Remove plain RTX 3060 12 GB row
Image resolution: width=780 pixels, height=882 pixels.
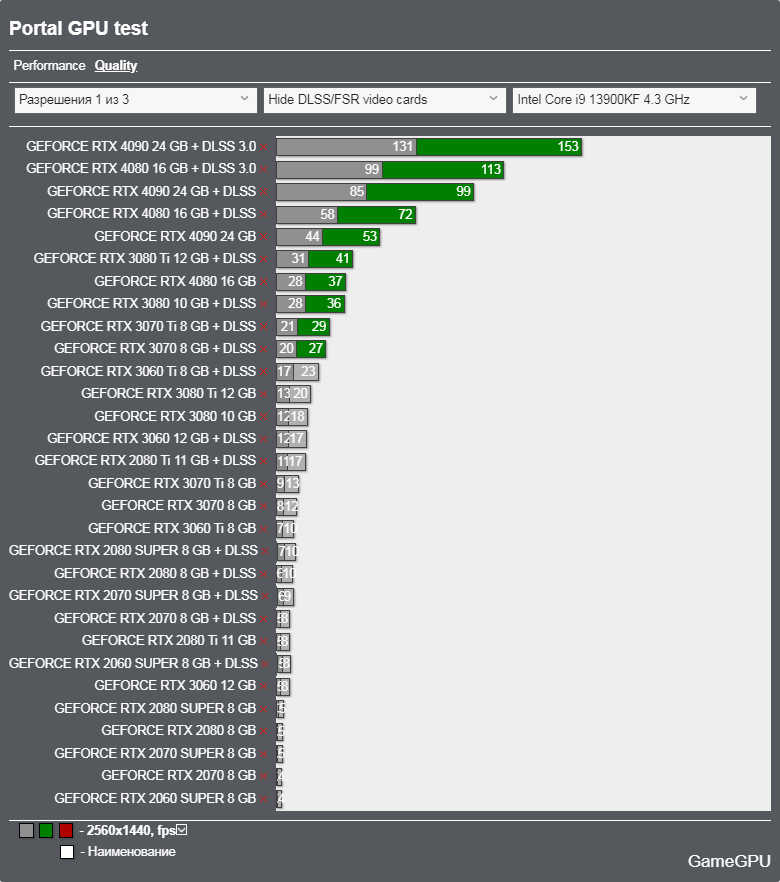coord(264,686)
